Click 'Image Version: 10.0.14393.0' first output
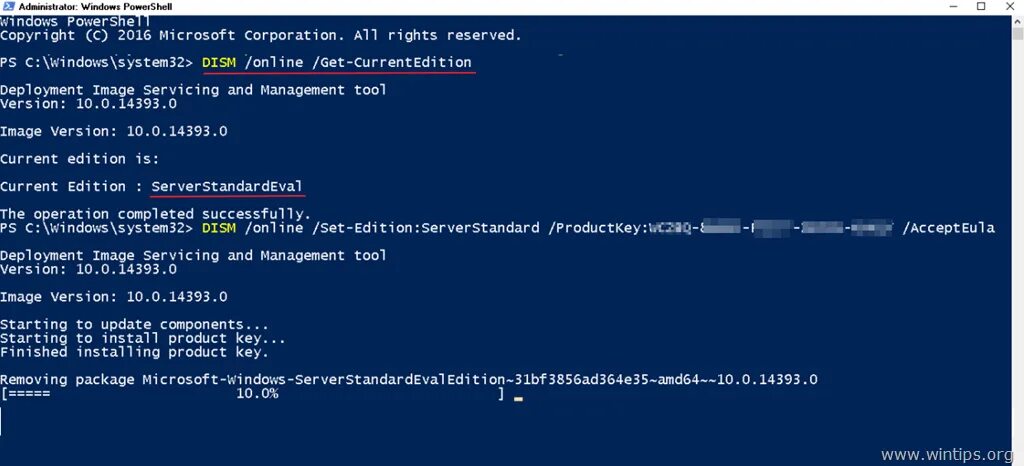 114,131
